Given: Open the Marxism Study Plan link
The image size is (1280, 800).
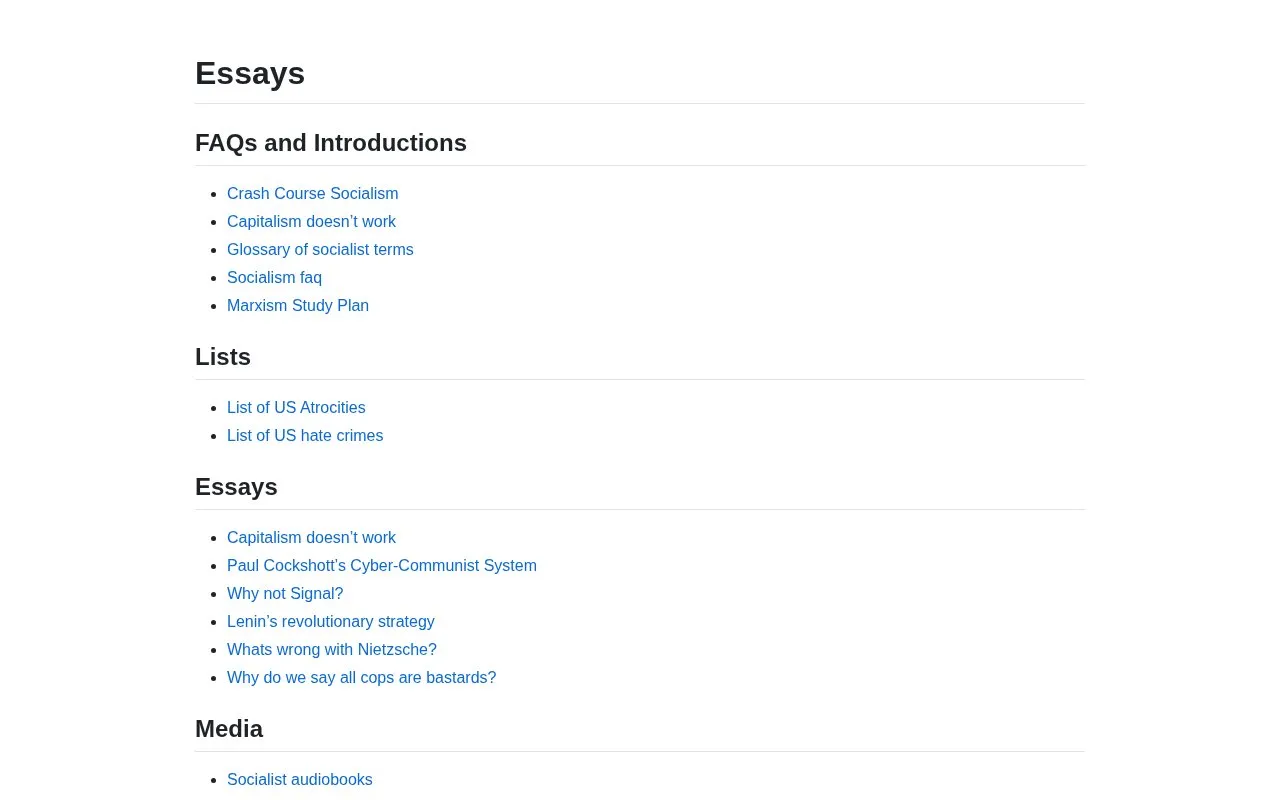Looking at the screenshot, I should tap(298, 306).
